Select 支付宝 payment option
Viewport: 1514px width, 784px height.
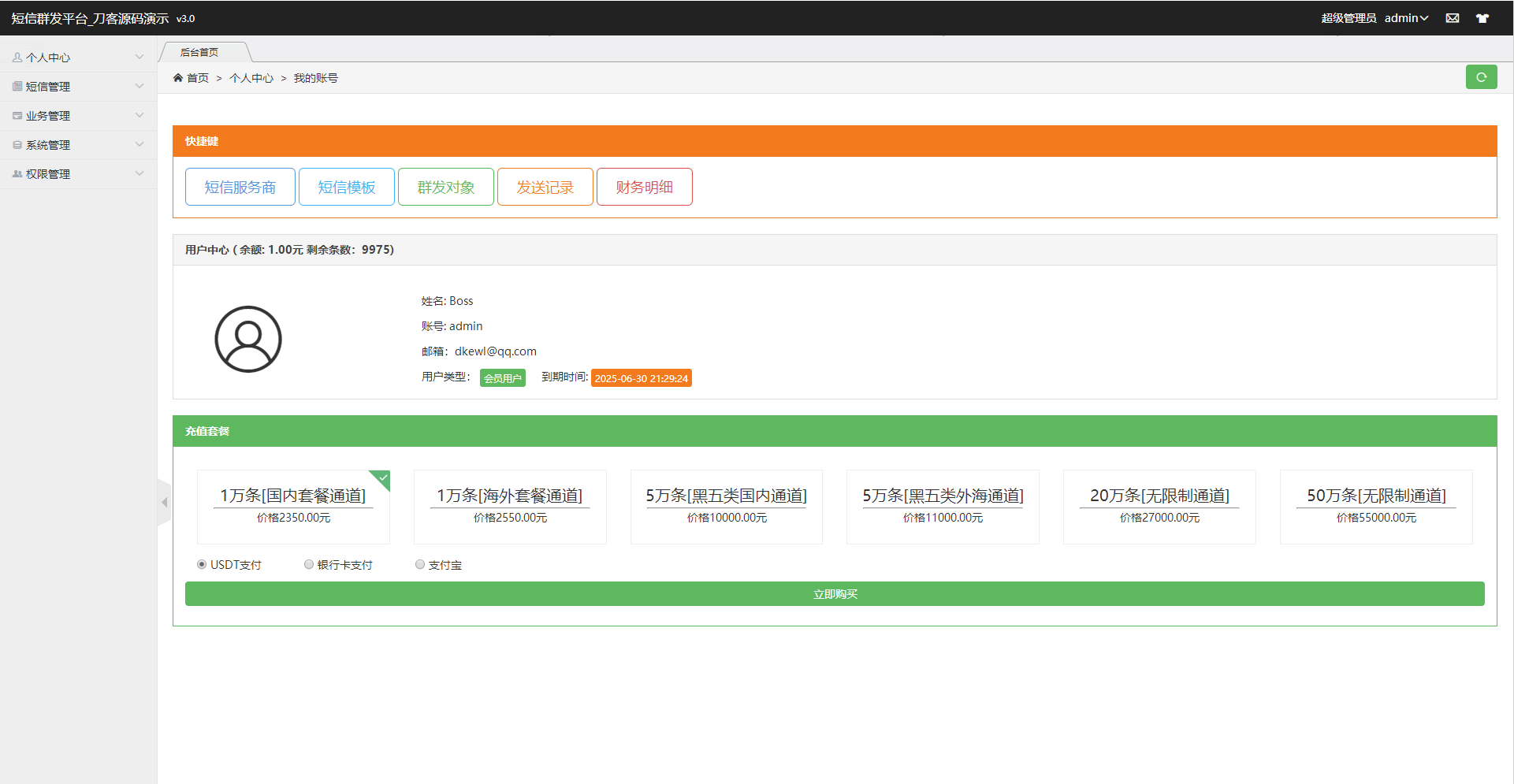[x=419, y=564]
